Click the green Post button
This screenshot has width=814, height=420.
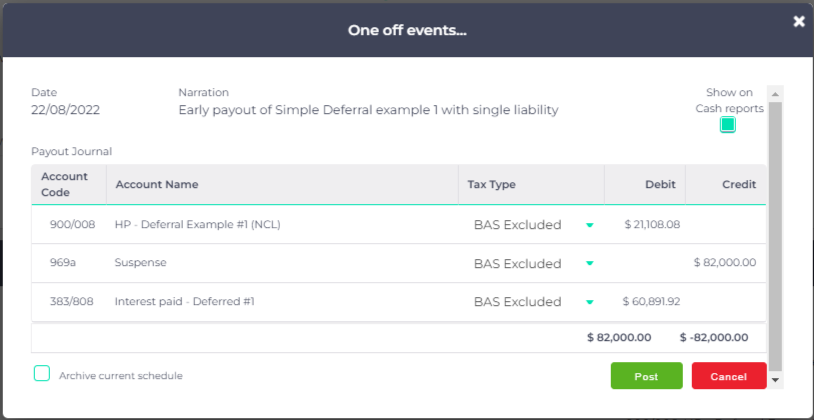(x=646, y=376)
